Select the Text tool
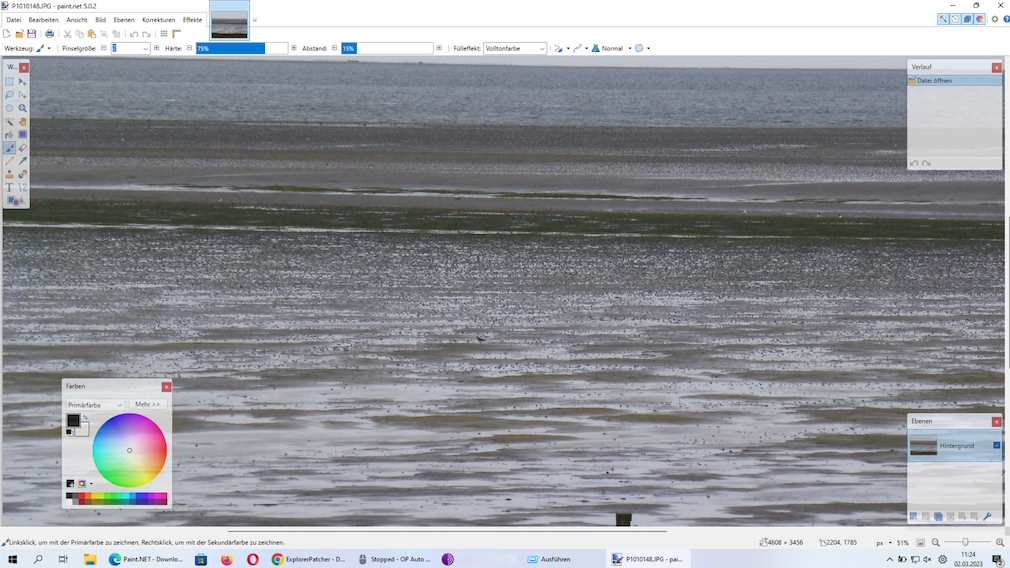 click(10, 187)
